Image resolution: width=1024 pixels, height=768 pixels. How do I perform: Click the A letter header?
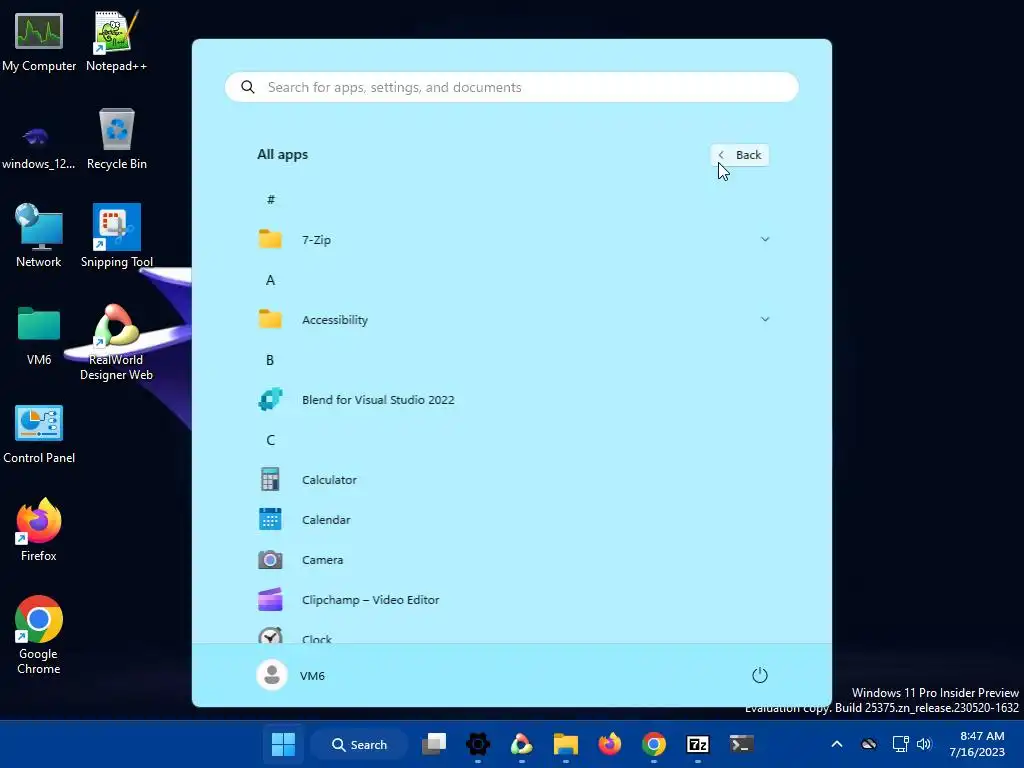(x=270, y=280)
